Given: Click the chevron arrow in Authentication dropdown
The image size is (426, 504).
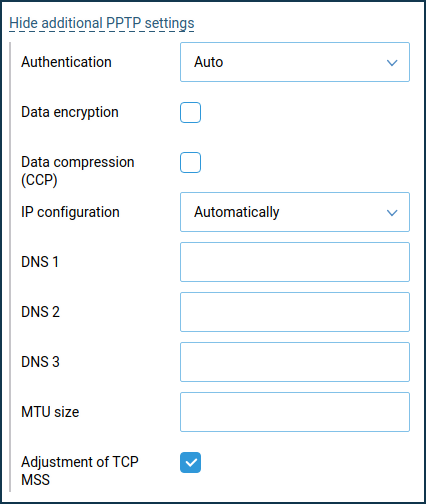Looking at the screenshot, I should [x=392, y=63].
